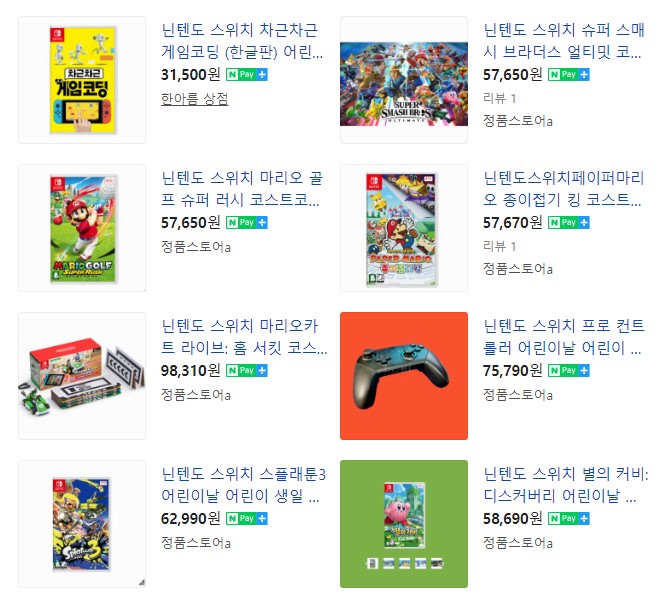Open the 닌텐도 스위치 스플래툰3 product title
666x600 pixels.
click(x=243, y=485)
